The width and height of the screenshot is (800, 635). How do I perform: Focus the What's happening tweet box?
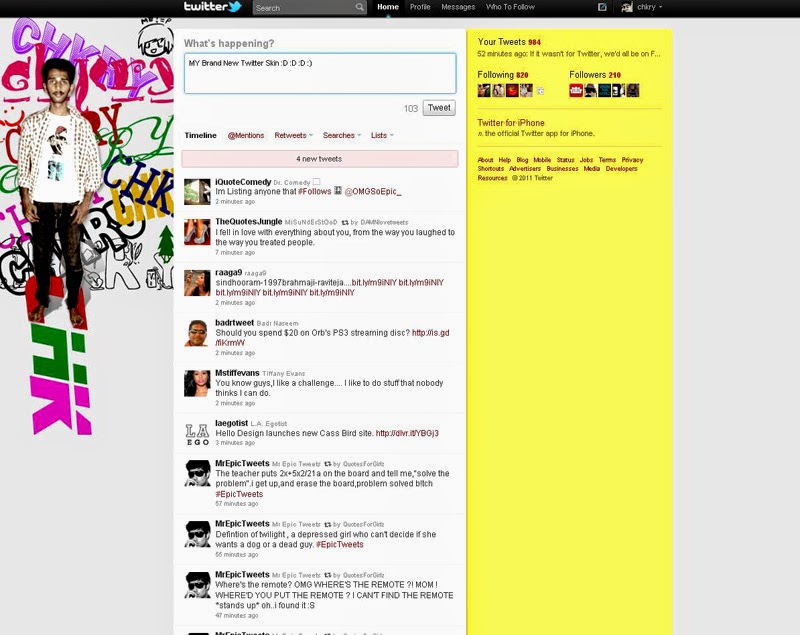320,73
